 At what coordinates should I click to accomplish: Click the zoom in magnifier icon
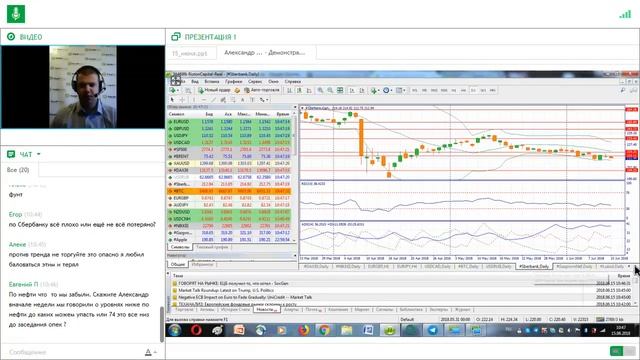(x=320, y=90)
